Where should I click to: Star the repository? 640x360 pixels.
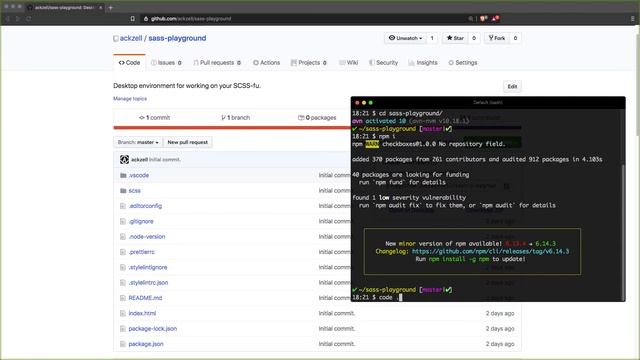[455, 38]
